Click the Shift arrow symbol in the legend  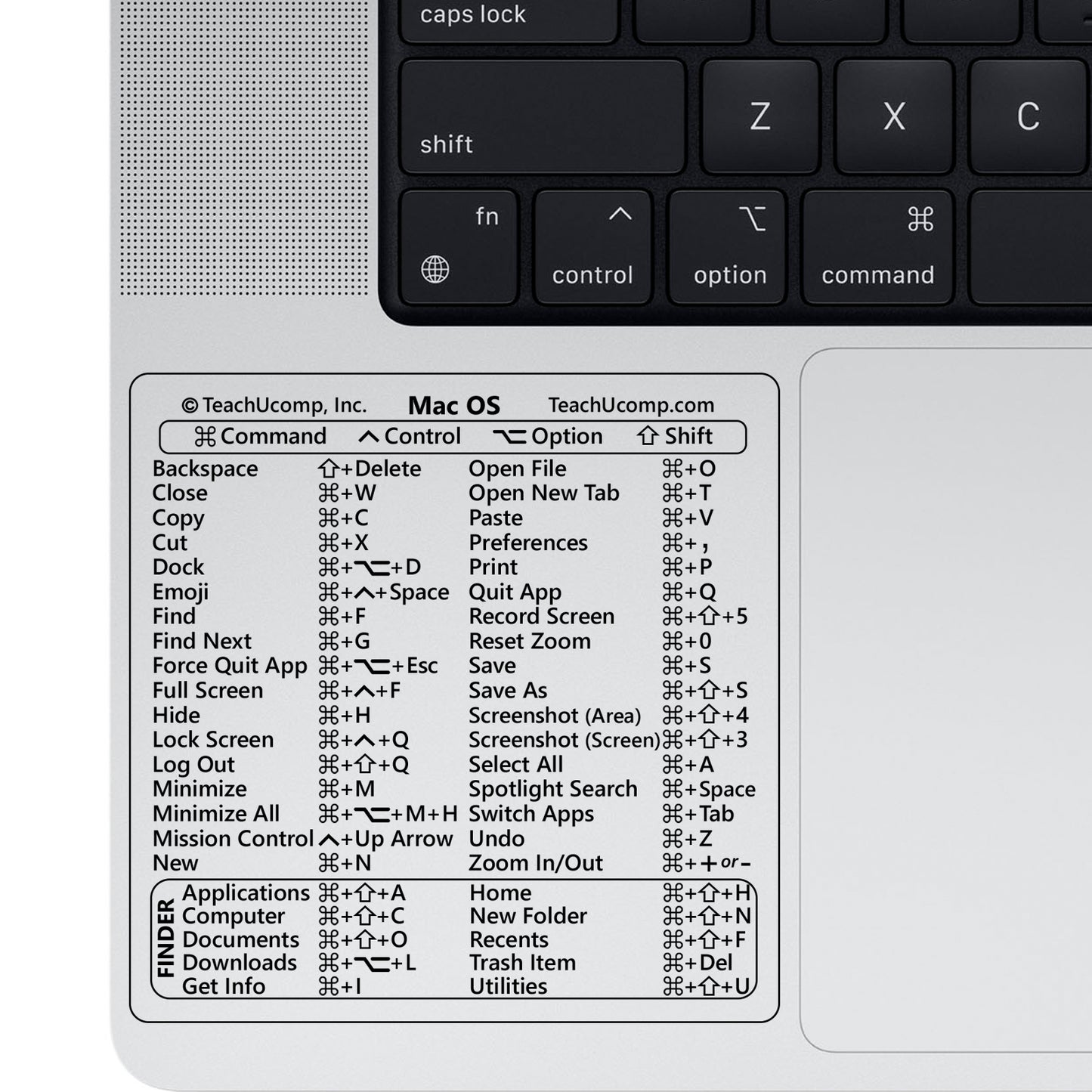(648, 436)
